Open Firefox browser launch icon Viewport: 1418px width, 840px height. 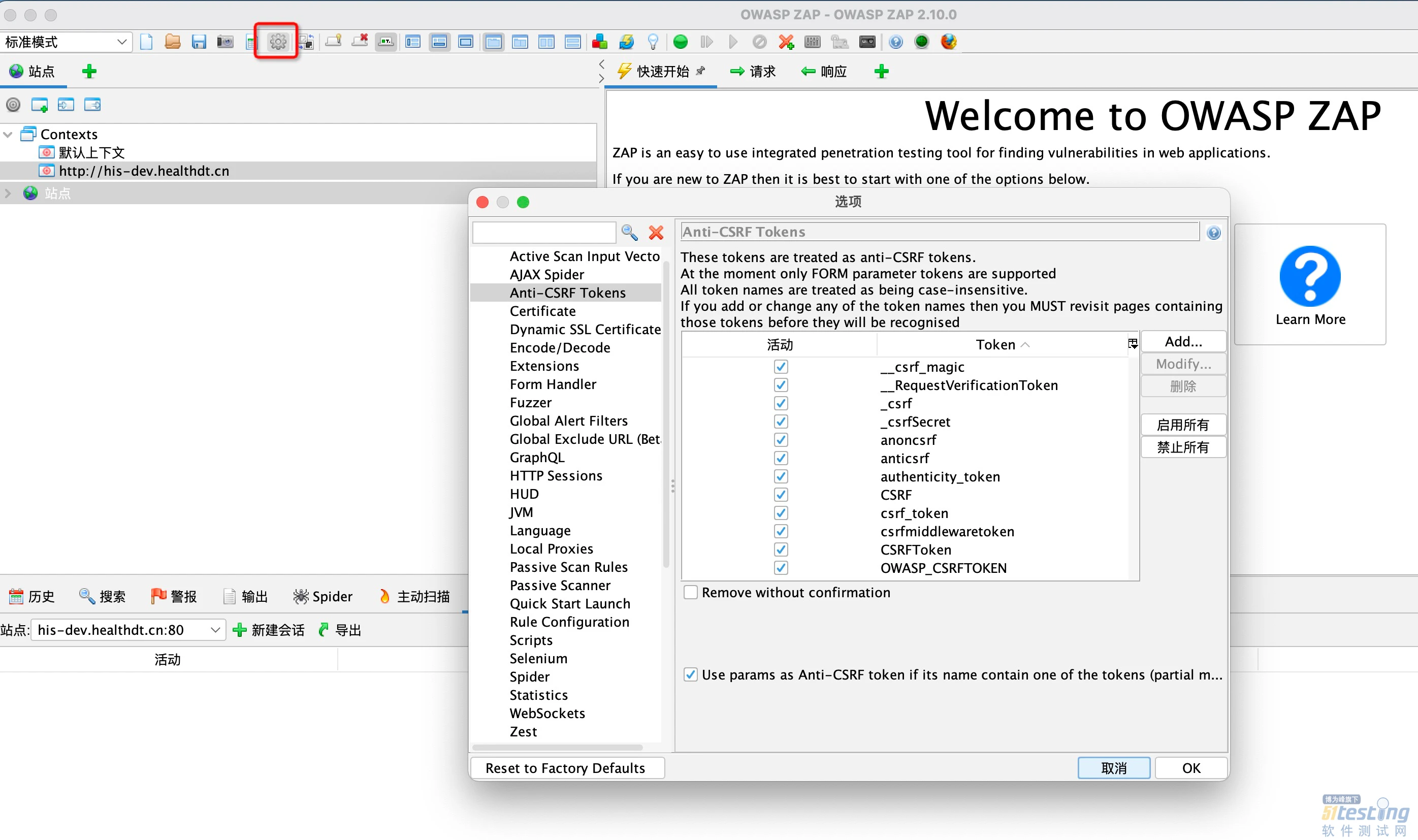pos(949,41)
